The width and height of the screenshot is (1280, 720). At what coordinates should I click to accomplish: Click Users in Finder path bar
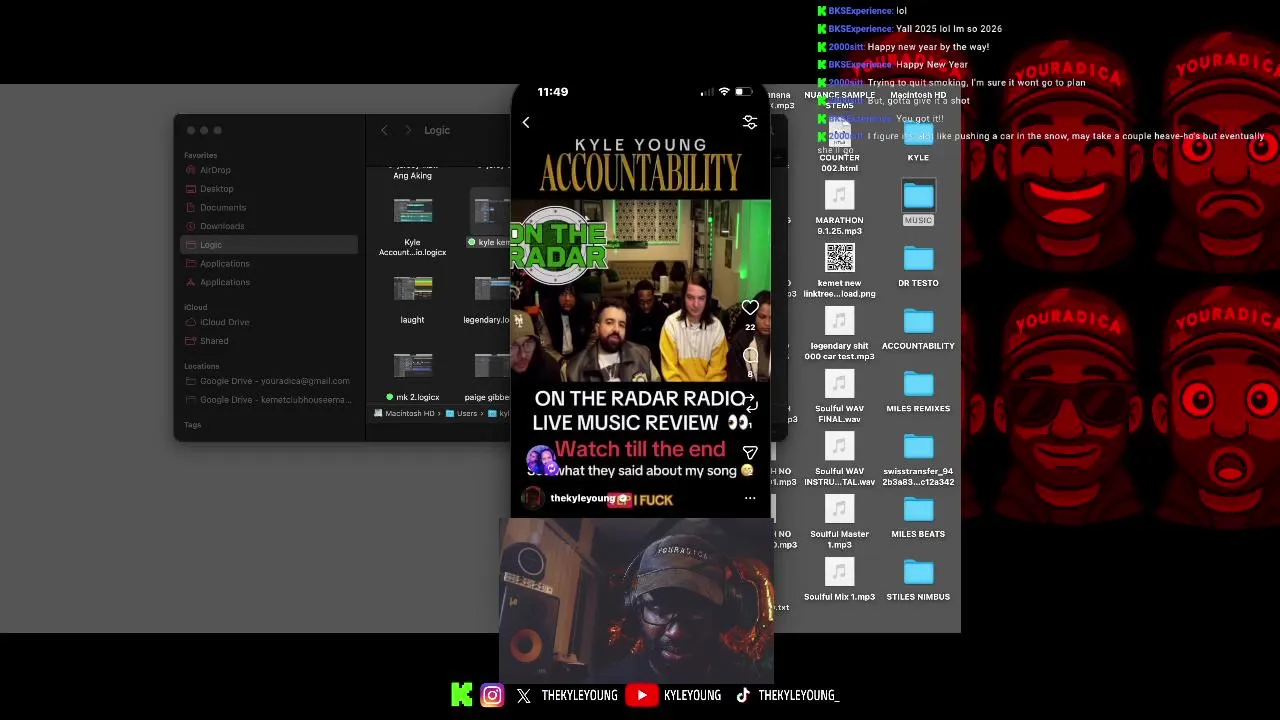coord(461,413)
